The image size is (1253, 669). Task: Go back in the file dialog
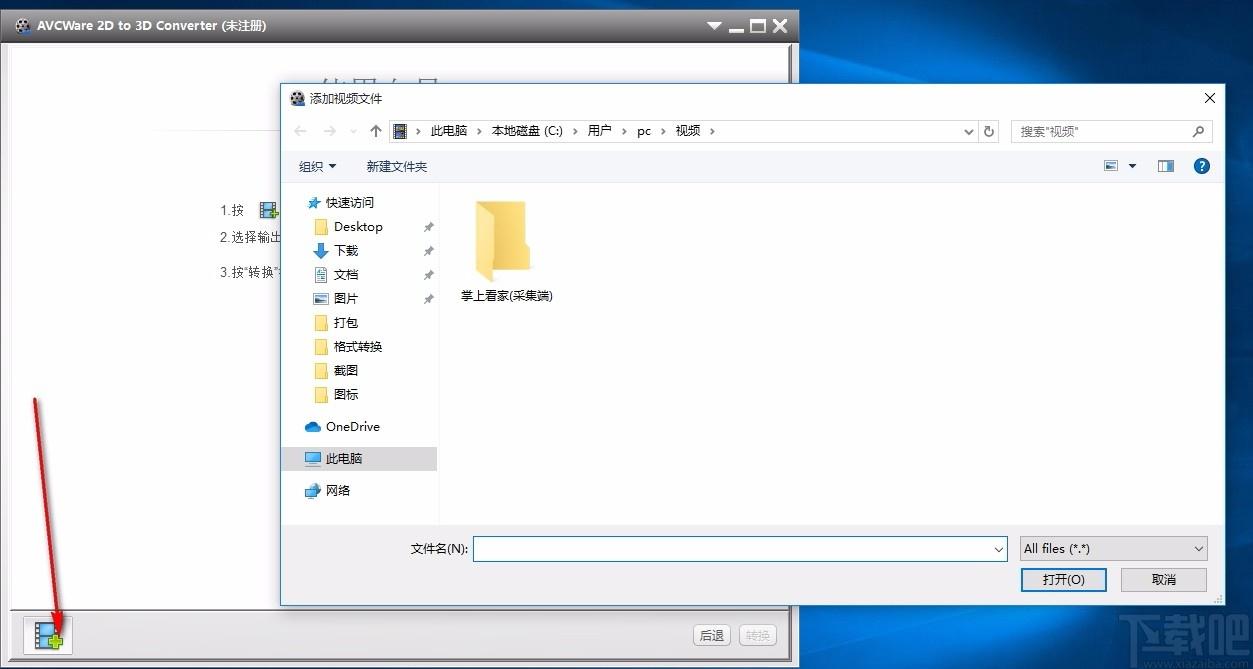coord(300,131)
